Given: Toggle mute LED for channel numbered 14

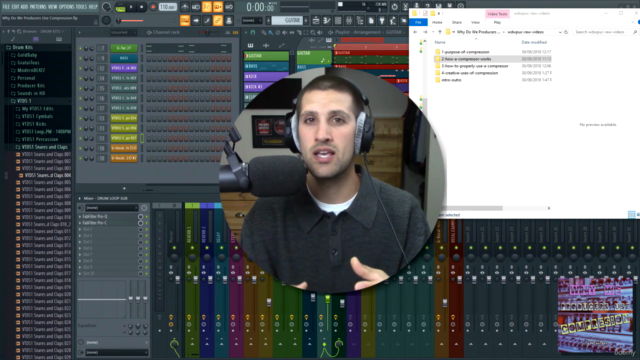Looking at the screenshot, I should click(80, 78).
